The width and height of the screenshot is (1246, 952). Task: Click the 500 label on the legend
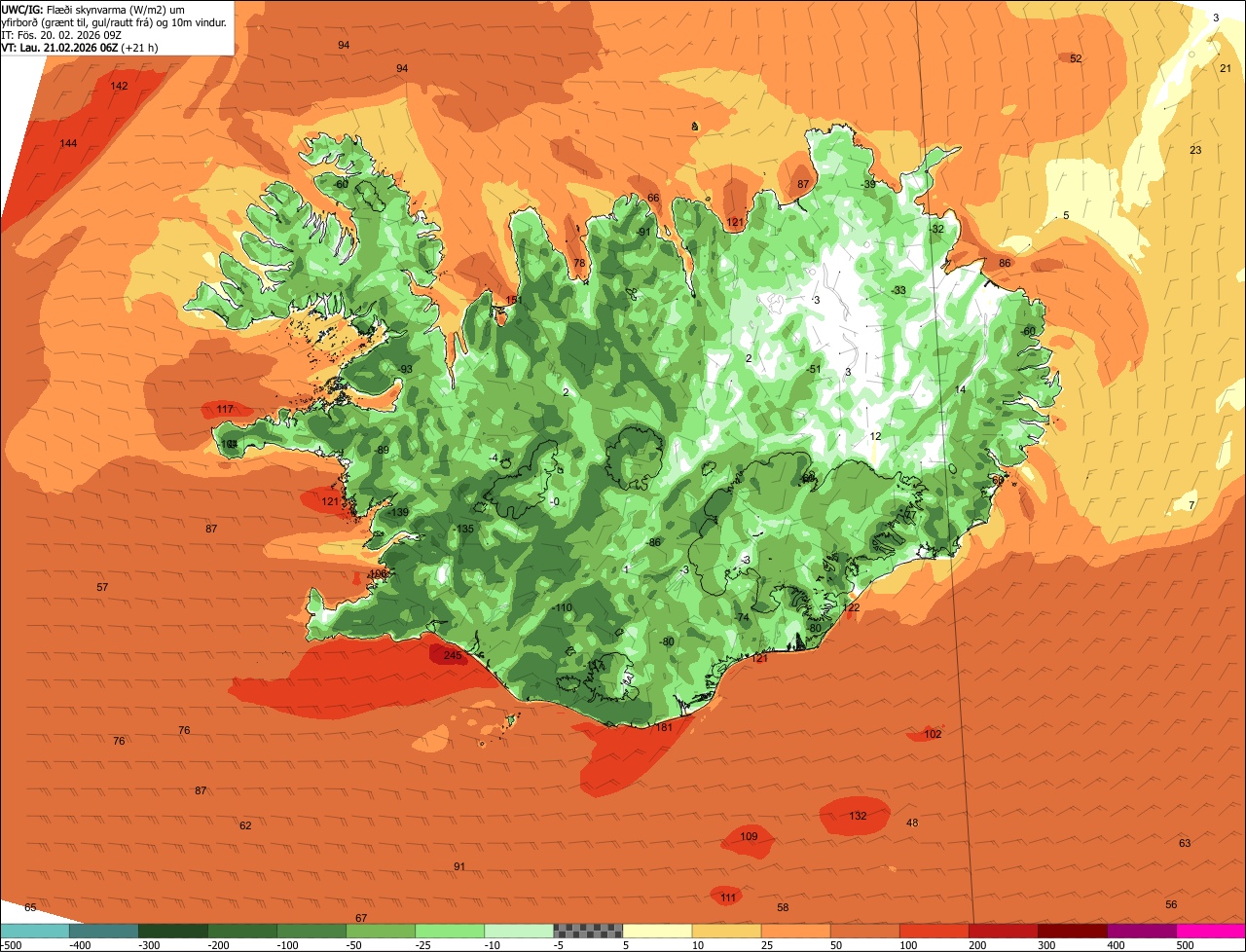(x=1184, y=944)
